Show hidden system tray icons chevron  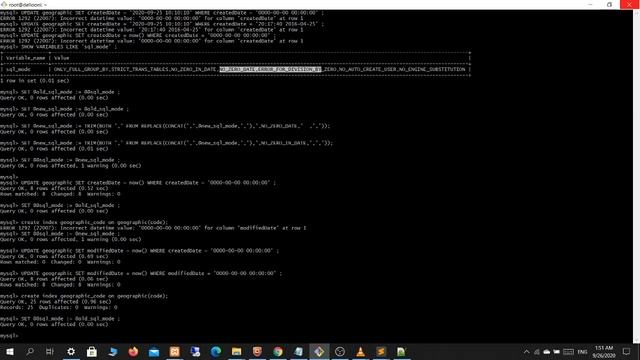(527, 352)
